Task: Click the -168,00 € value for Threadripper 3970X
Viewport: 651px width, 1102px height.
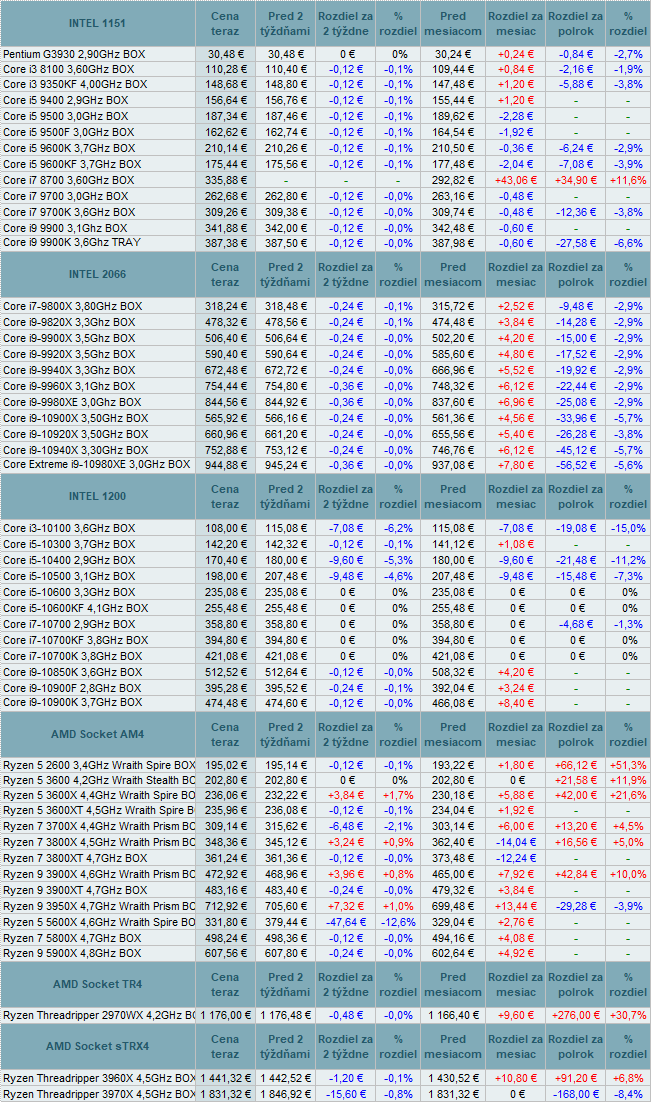Action: point(576,1094)
